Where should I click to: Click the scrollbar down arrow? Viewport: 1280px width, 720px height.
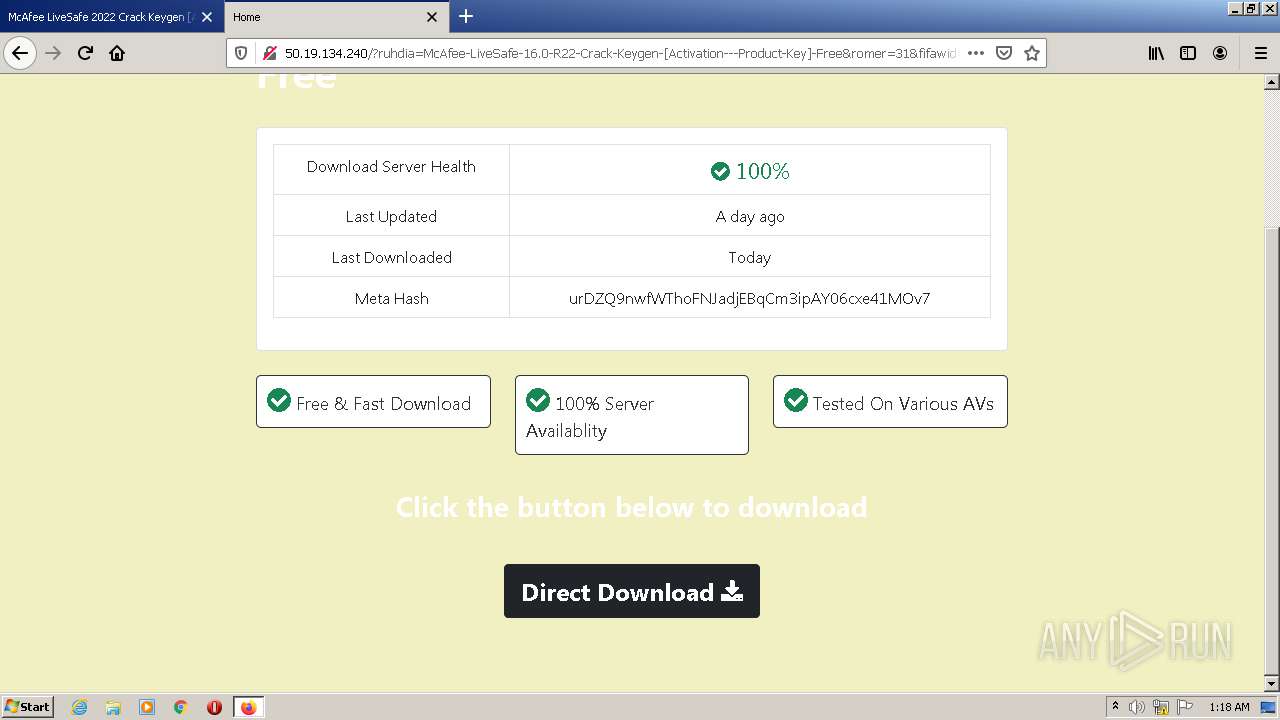point(1272,684)
